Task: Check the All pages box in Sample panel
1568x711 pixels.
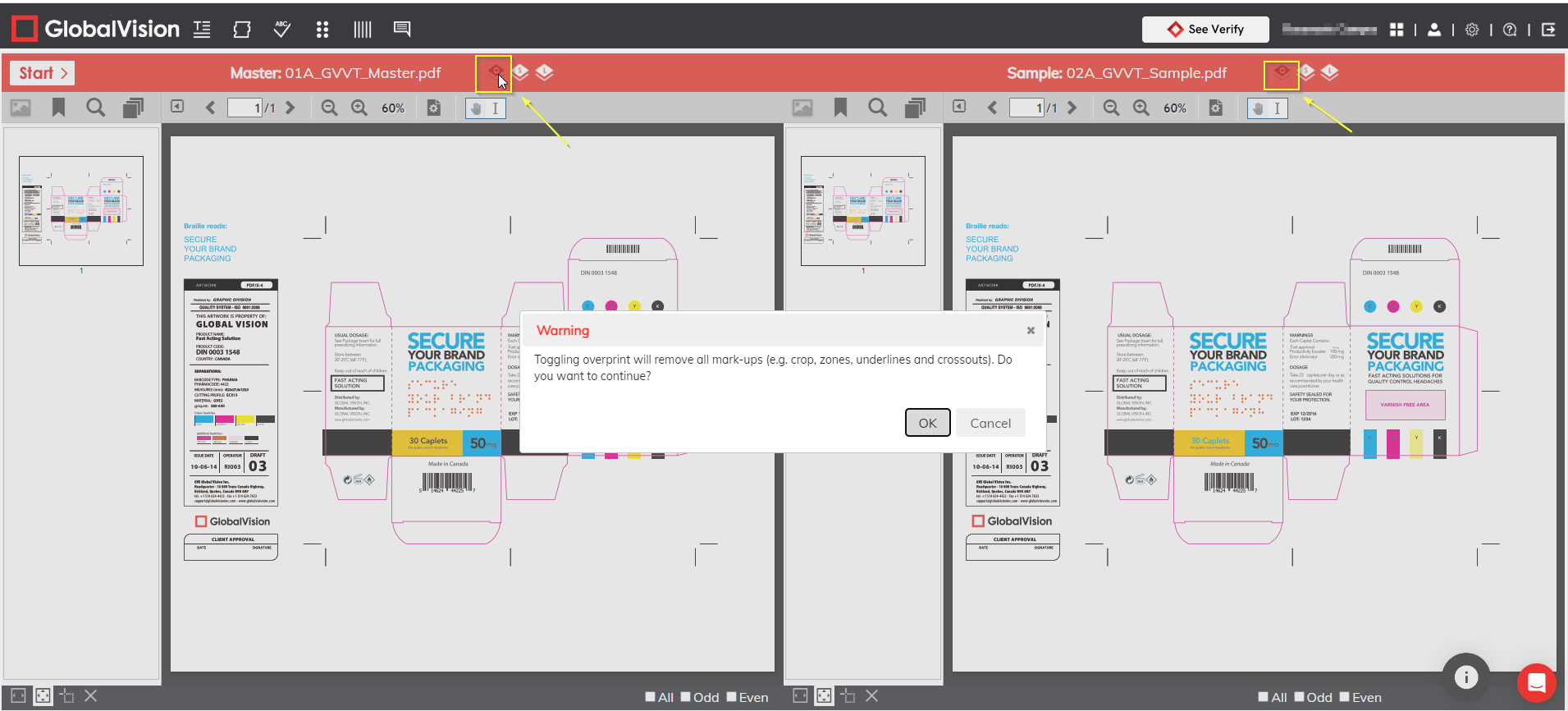Action: tap(1264, 697)
